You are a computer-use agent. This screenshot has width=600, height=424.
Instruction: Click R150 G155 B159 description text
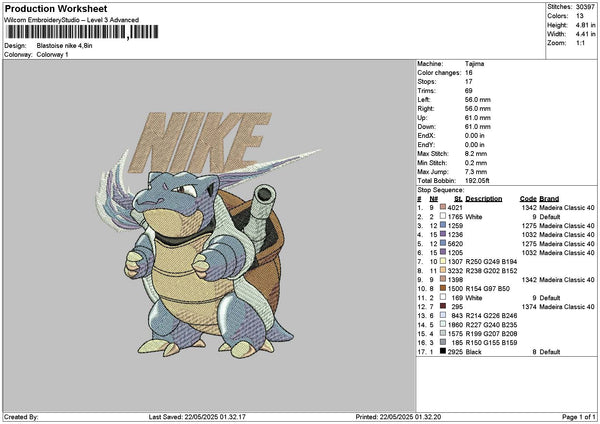pyautogui.click(x=491, y=343)
